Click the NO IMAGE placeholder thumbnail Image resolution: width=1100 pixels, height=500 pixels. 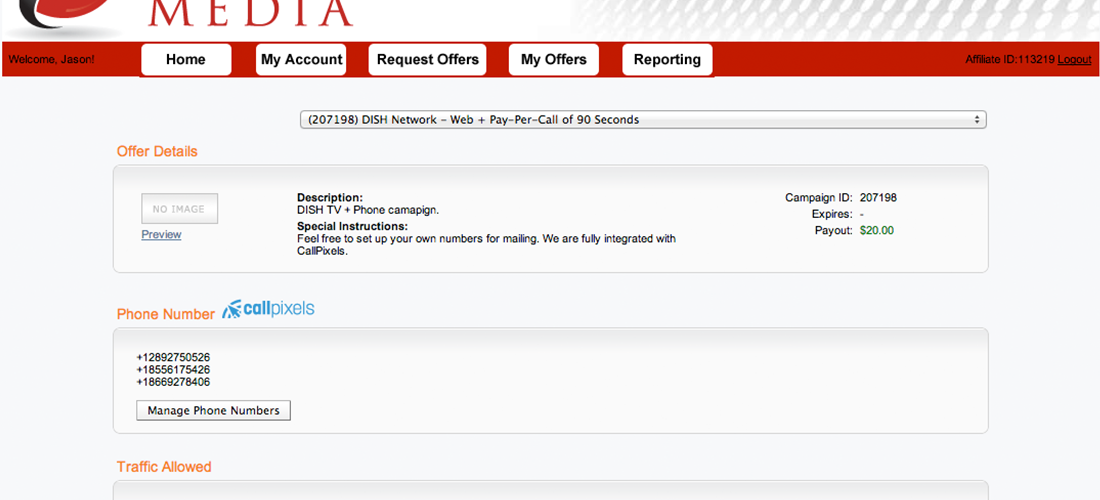[x=180, y=209]
